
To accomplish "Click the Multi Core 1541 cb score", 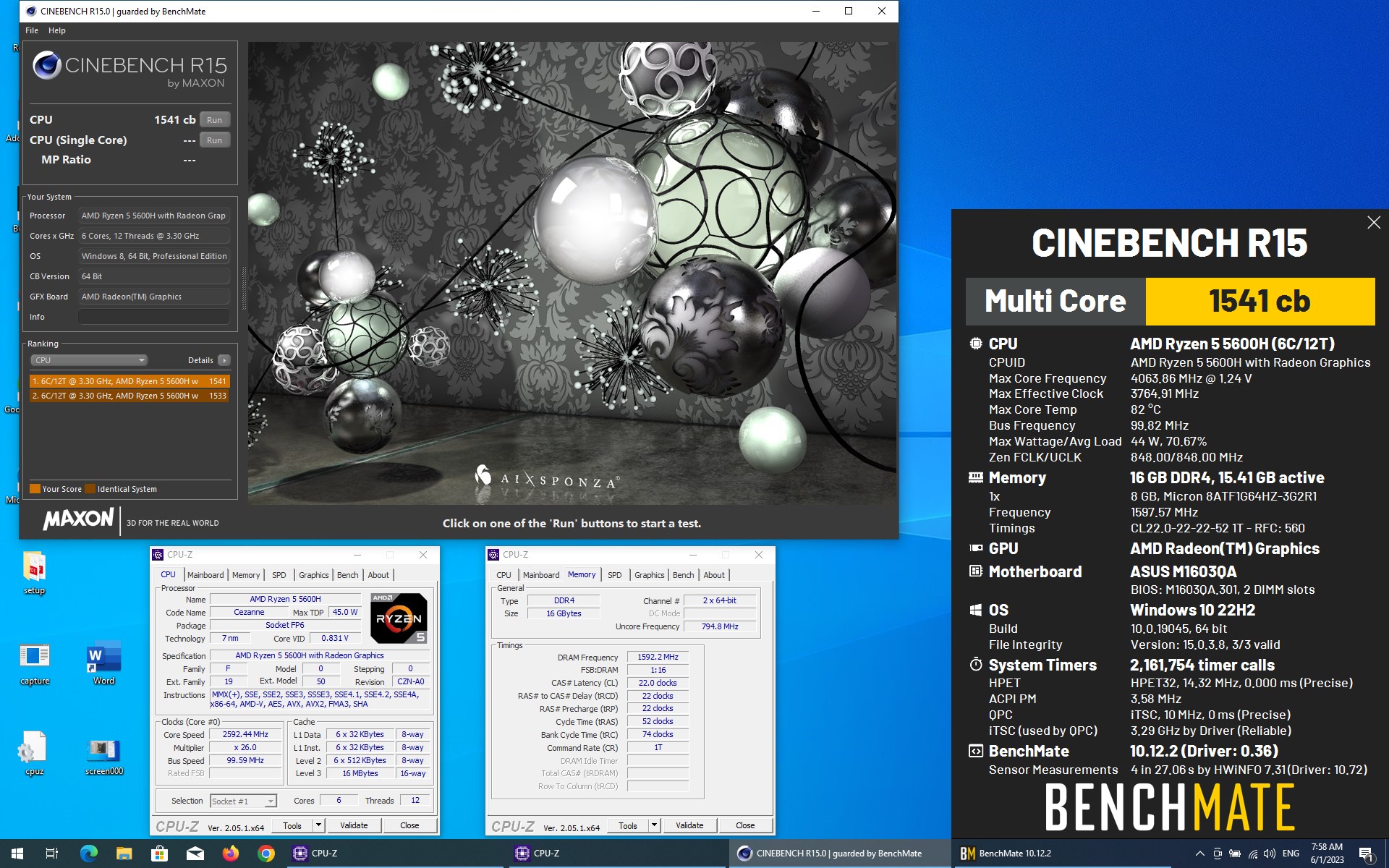I will (x=1260, y=302).
